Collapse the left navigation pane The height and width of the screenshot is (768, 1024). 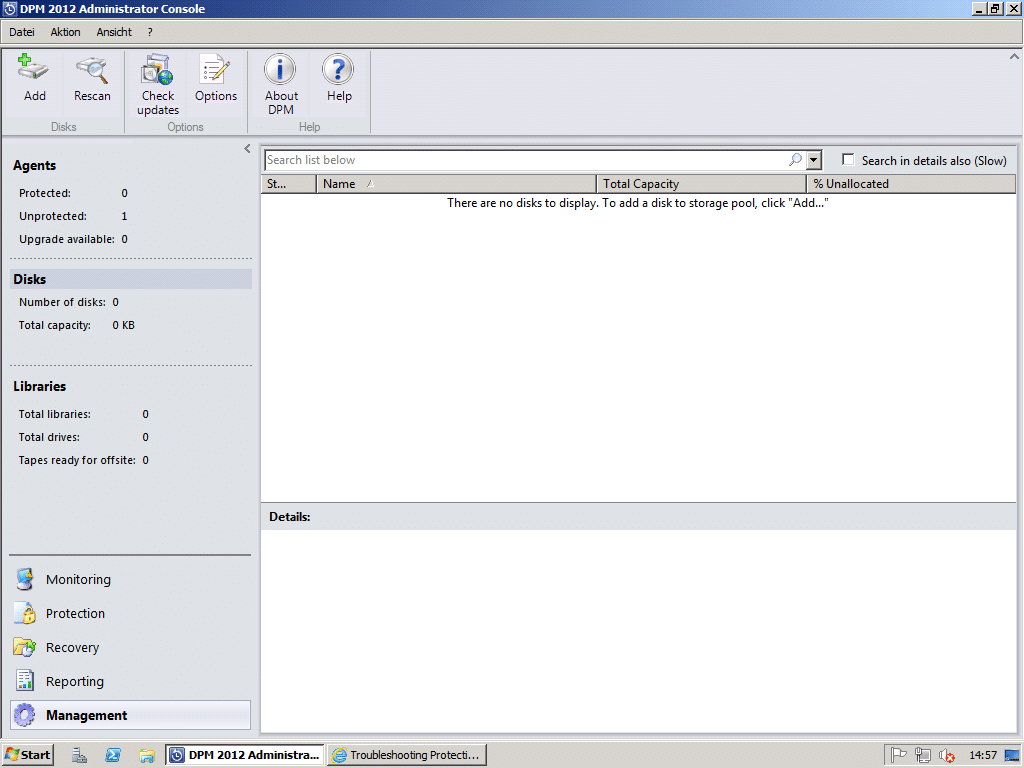[247, 148]
